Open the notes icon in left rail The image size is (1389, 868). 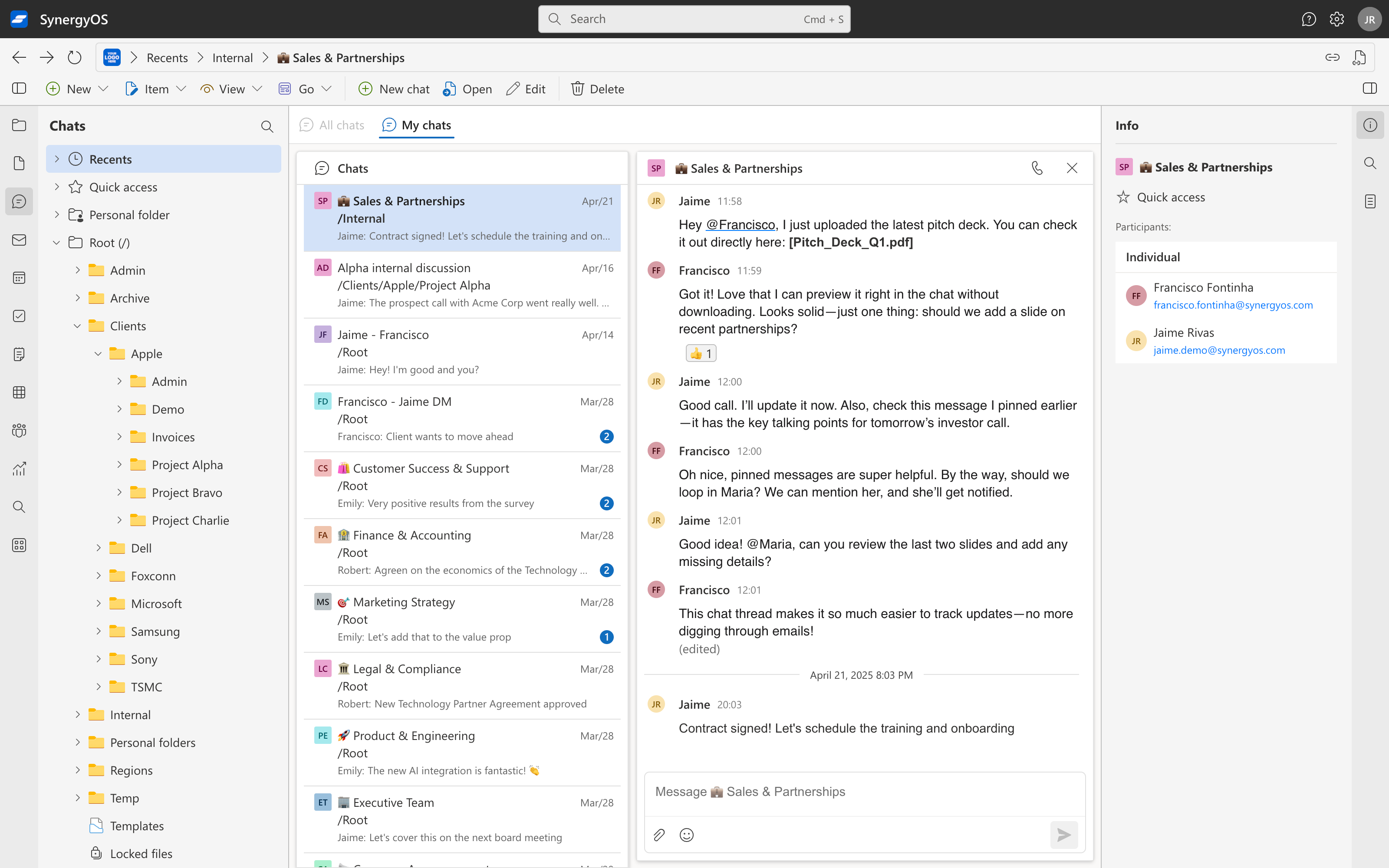[x=19, y=354]
